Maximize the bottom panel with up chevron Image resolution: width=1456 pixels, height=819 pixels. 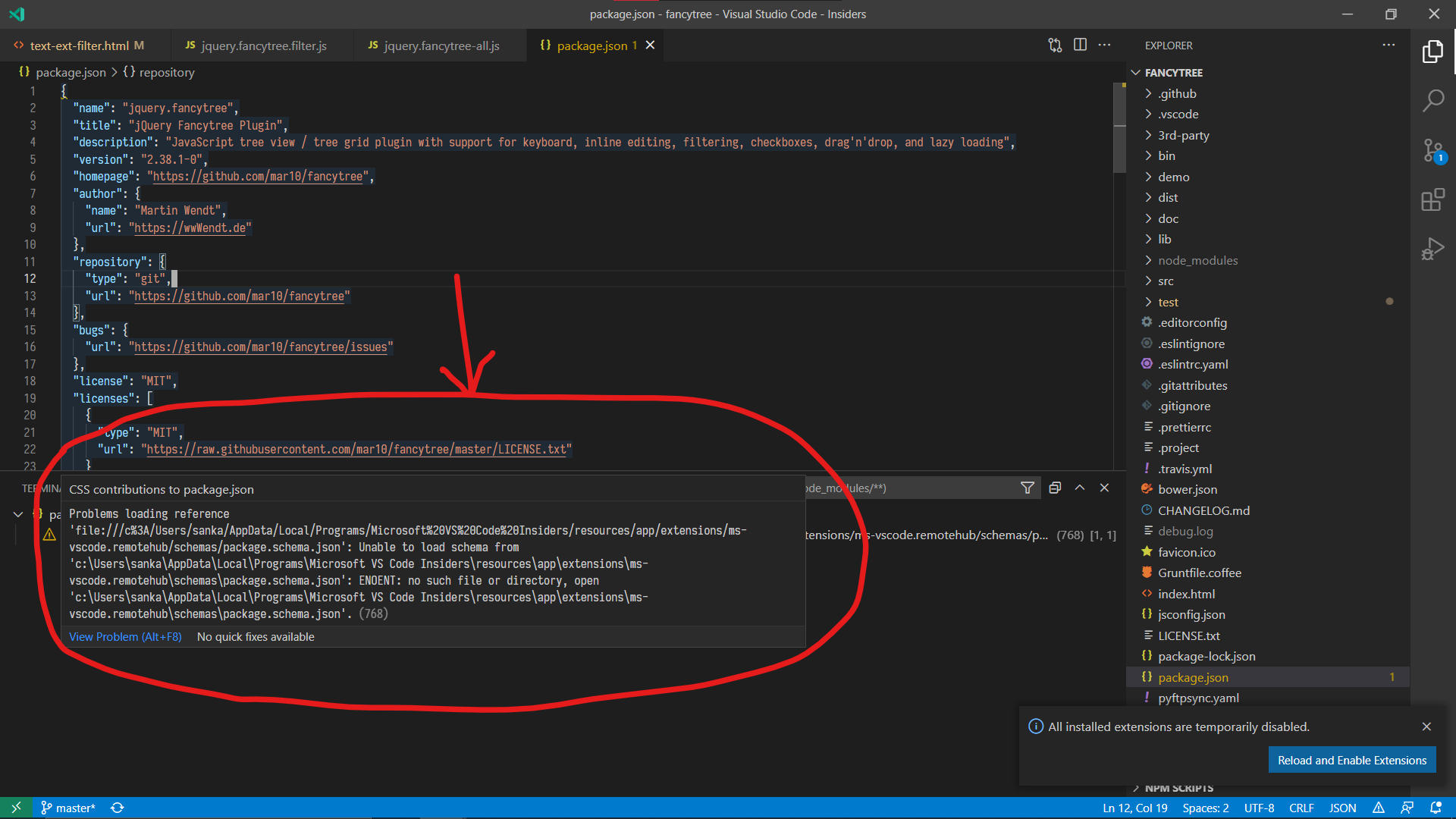pos(1080,488)
